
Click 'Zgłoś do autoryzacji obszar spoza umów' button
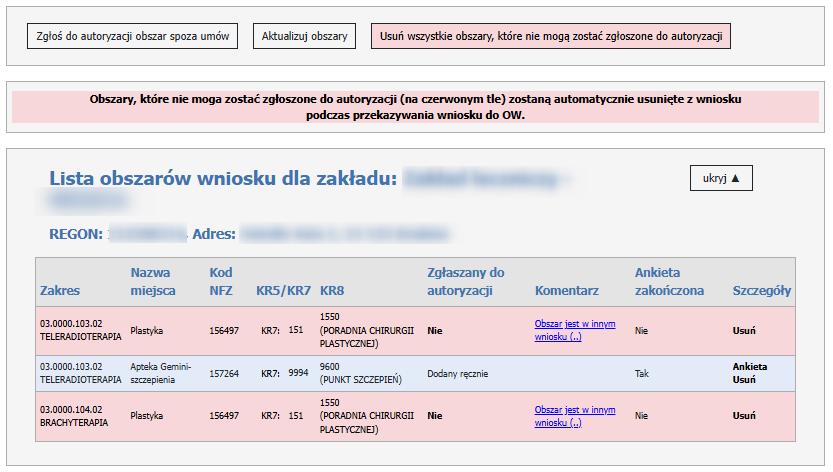click(132, 36)
